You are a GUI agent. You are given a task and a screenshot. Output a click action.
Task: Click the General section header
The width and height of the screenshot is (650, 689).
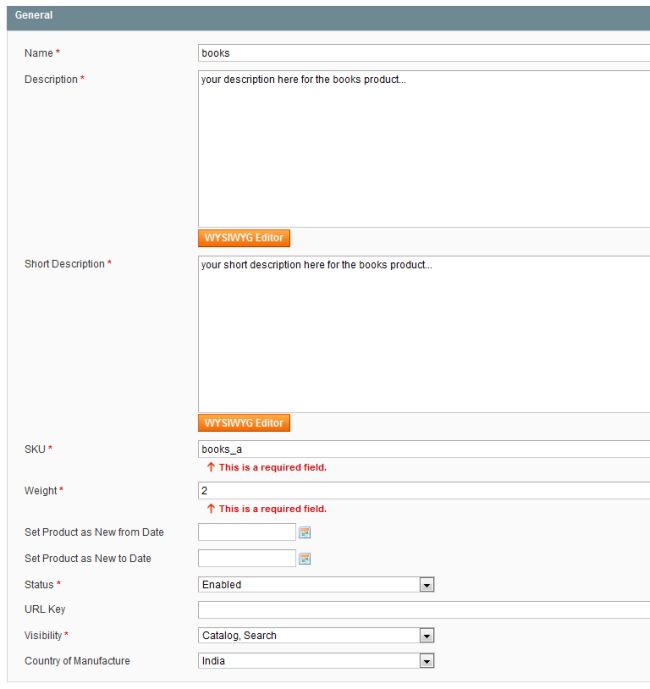point(328,18)
